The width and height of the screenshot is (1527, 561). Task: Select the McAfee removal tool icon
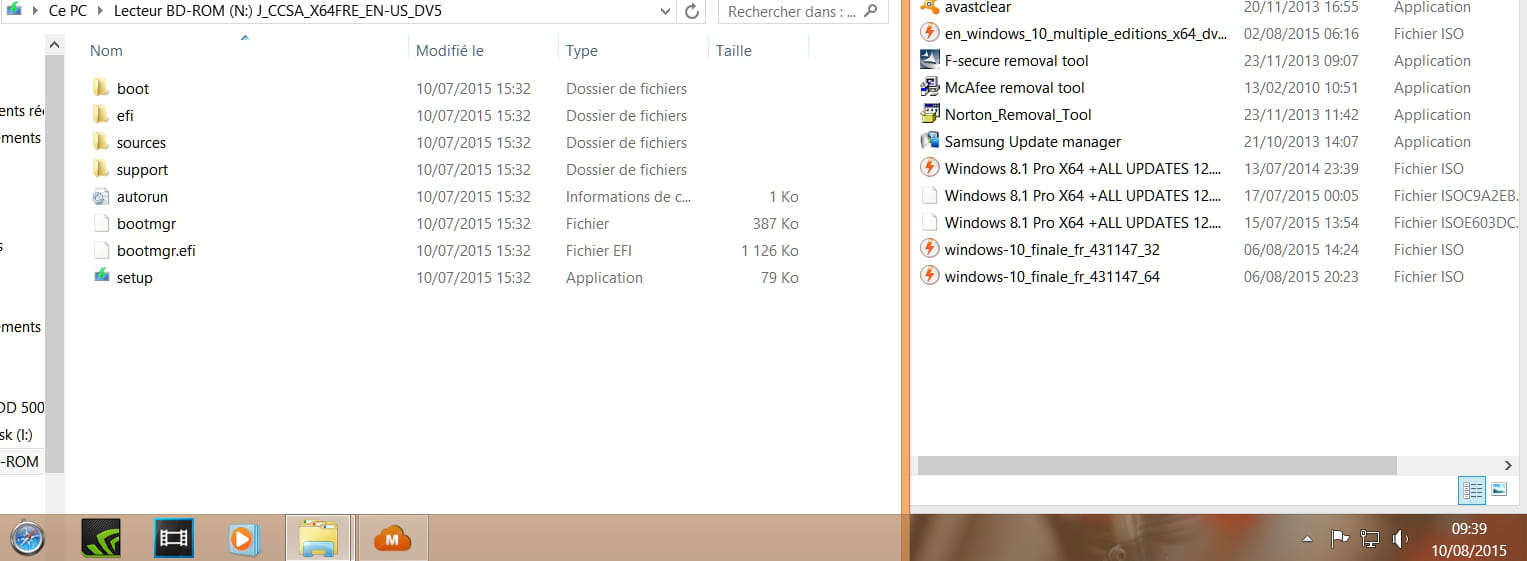click(x=929, y=87)
